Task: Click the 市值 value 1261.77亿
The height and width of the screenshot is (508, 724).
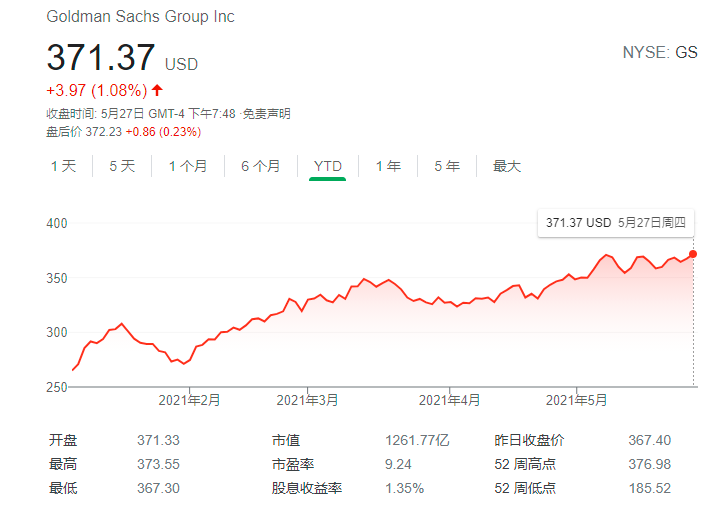Action: click(x=417, y=440)
